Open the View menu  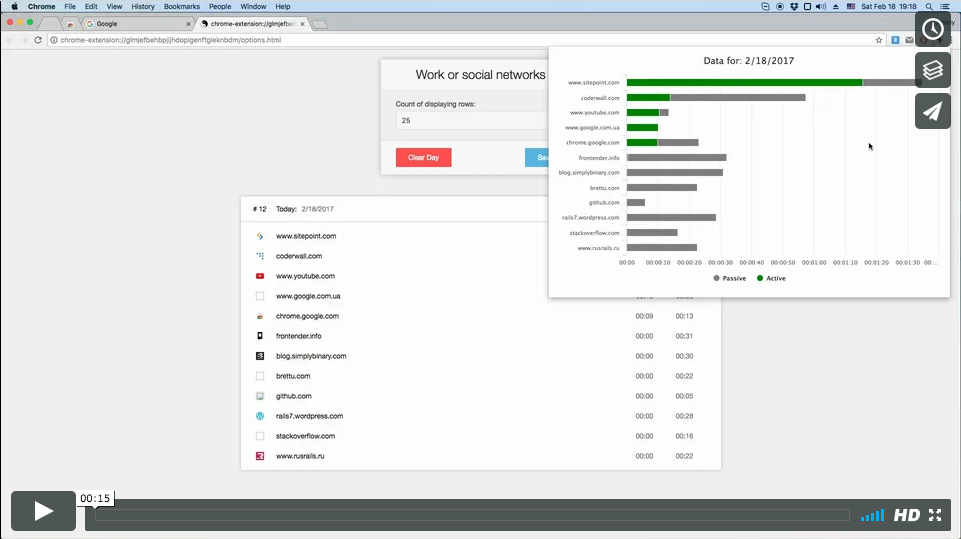(114, 6)
